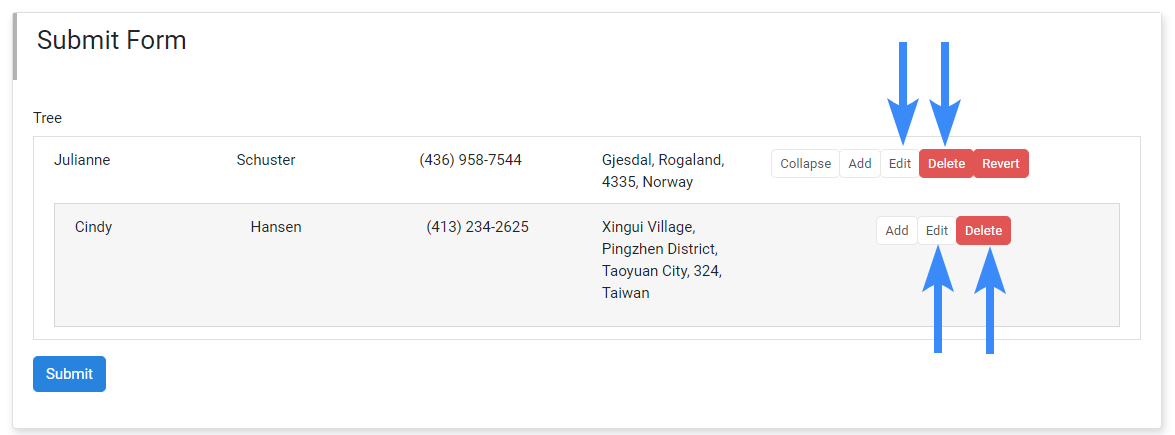Screen dimensions: 1175x435
Task: Click phone number (413) 234-2625
Action: point(477,226)
